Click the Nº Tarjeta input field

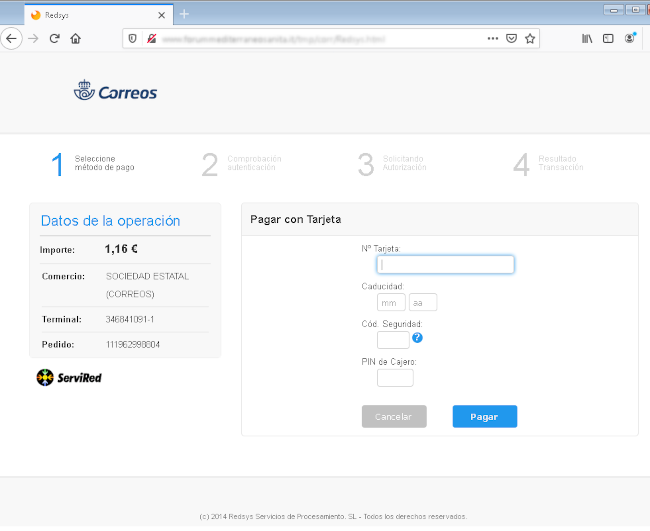445,264
